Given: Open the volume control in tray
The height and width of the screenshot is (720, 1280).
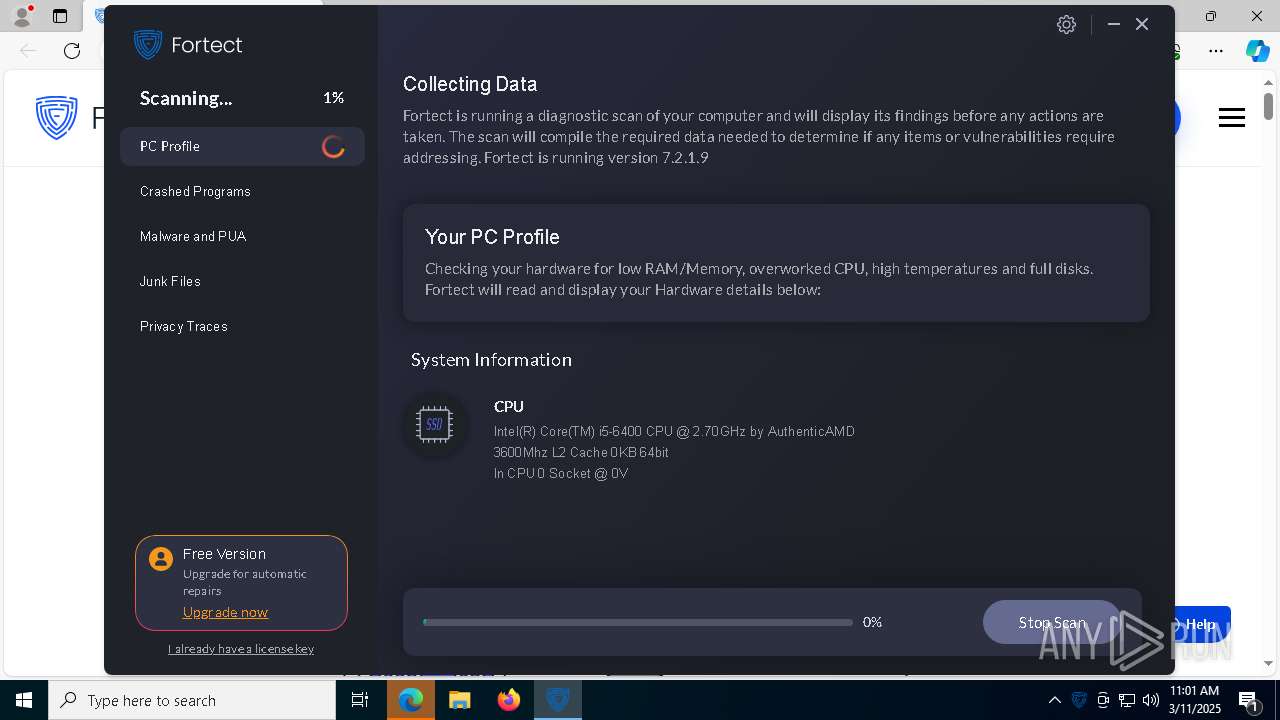Looking at the screenshot, I should [x=1151, y=700].
